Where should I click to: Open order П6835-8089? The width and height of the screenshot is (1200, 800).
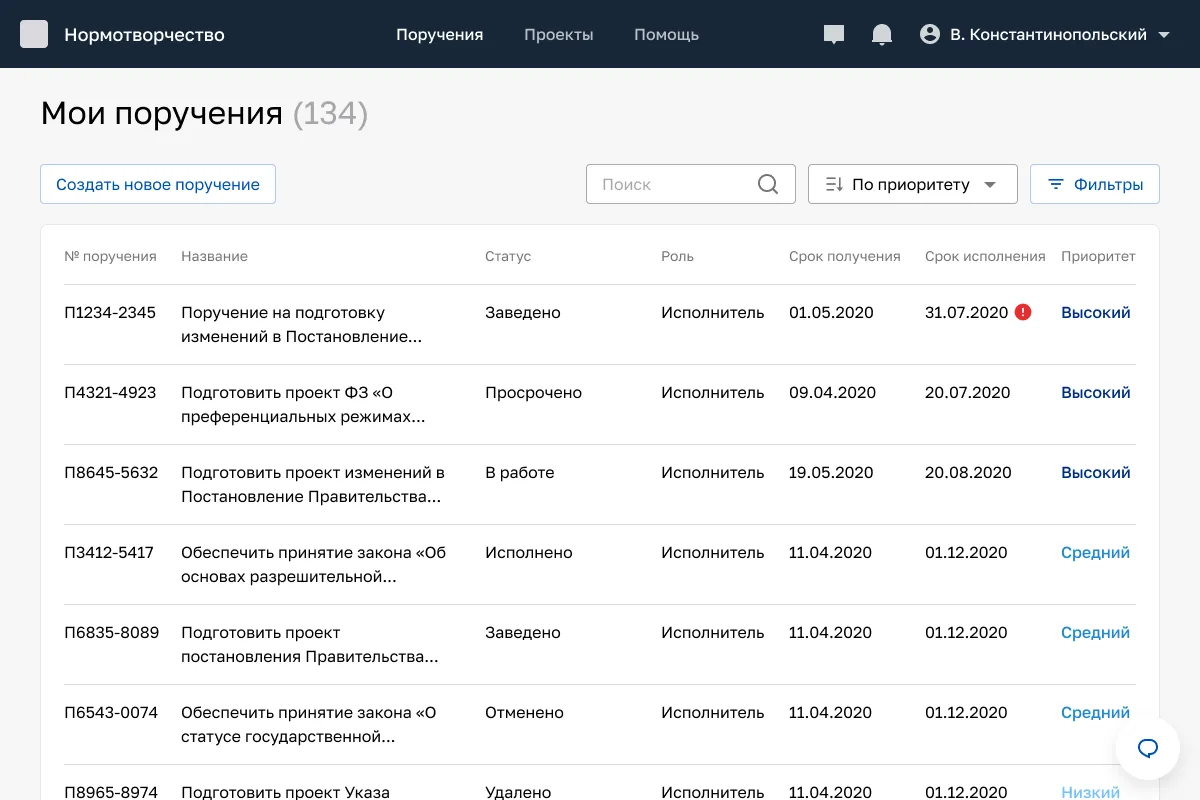111,632
